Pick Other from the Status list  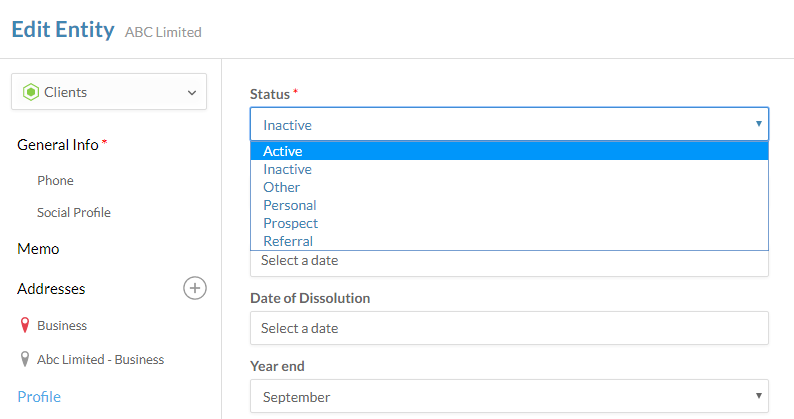pos(281,187)
